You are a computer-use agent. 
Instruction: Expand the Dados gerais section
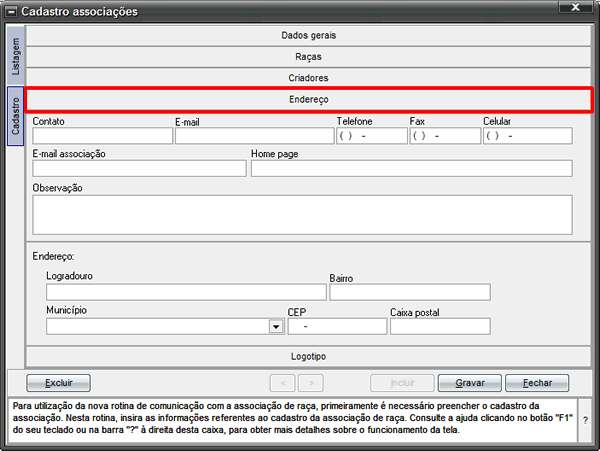coord(308,36)
